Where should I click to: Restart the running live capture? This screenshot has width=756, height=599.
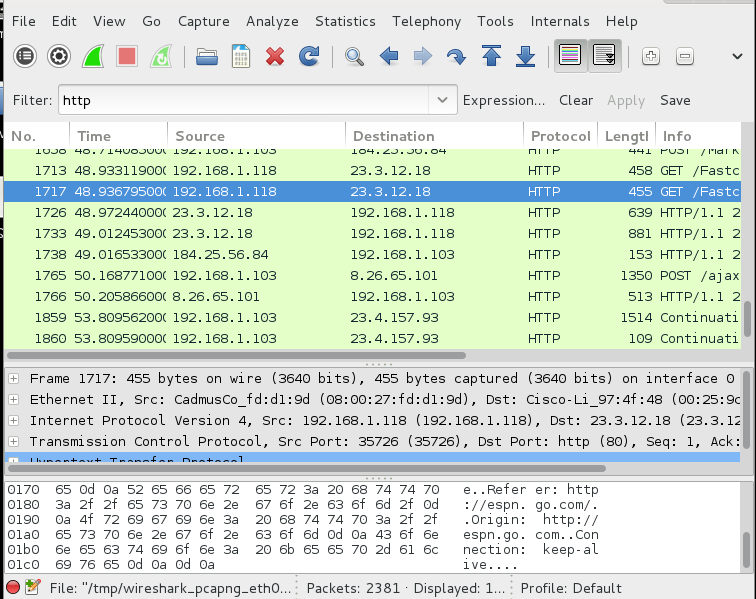pos(161,56)
